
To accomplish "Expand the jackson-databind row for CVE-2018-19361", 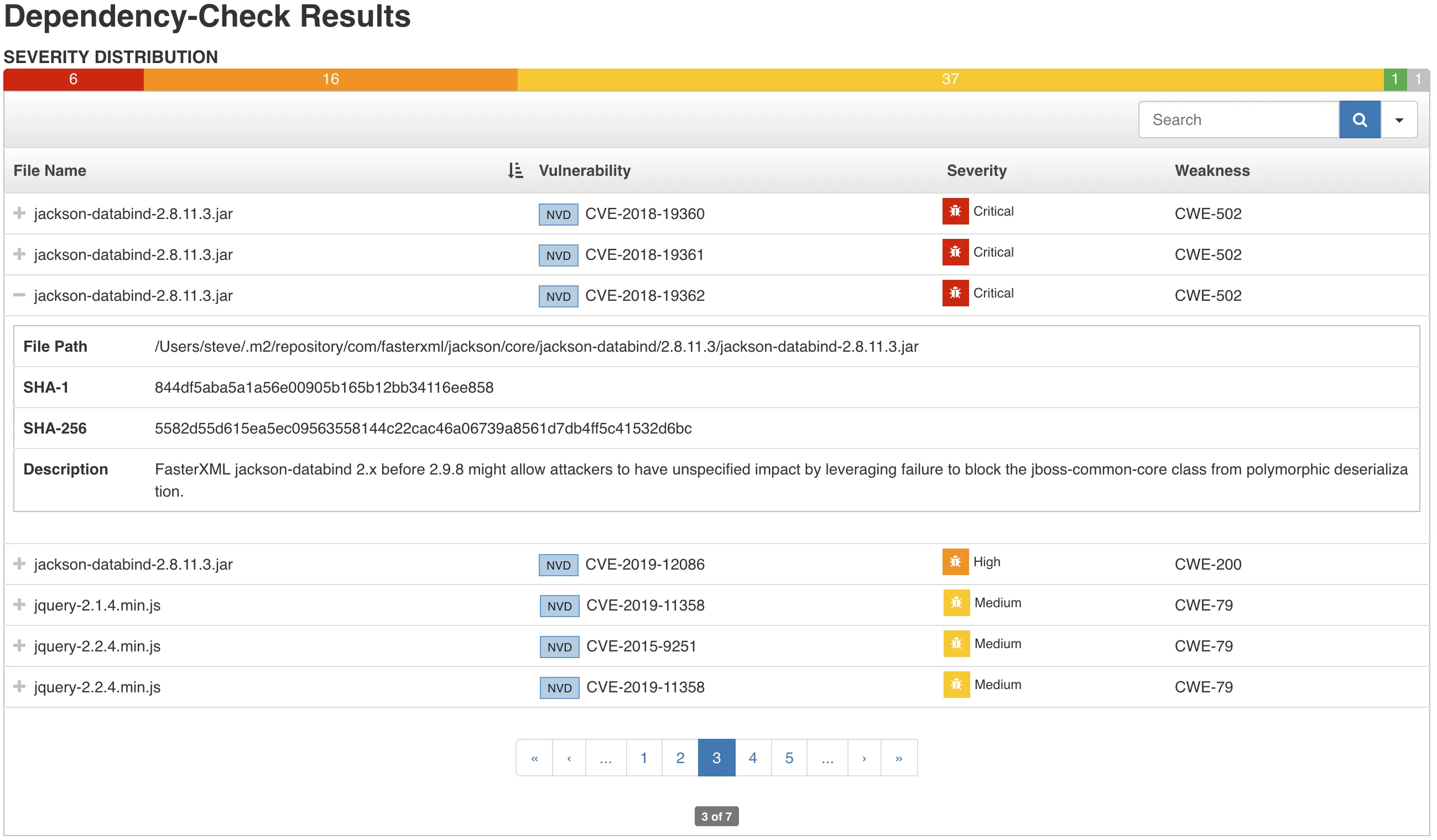I will point(20,254).
